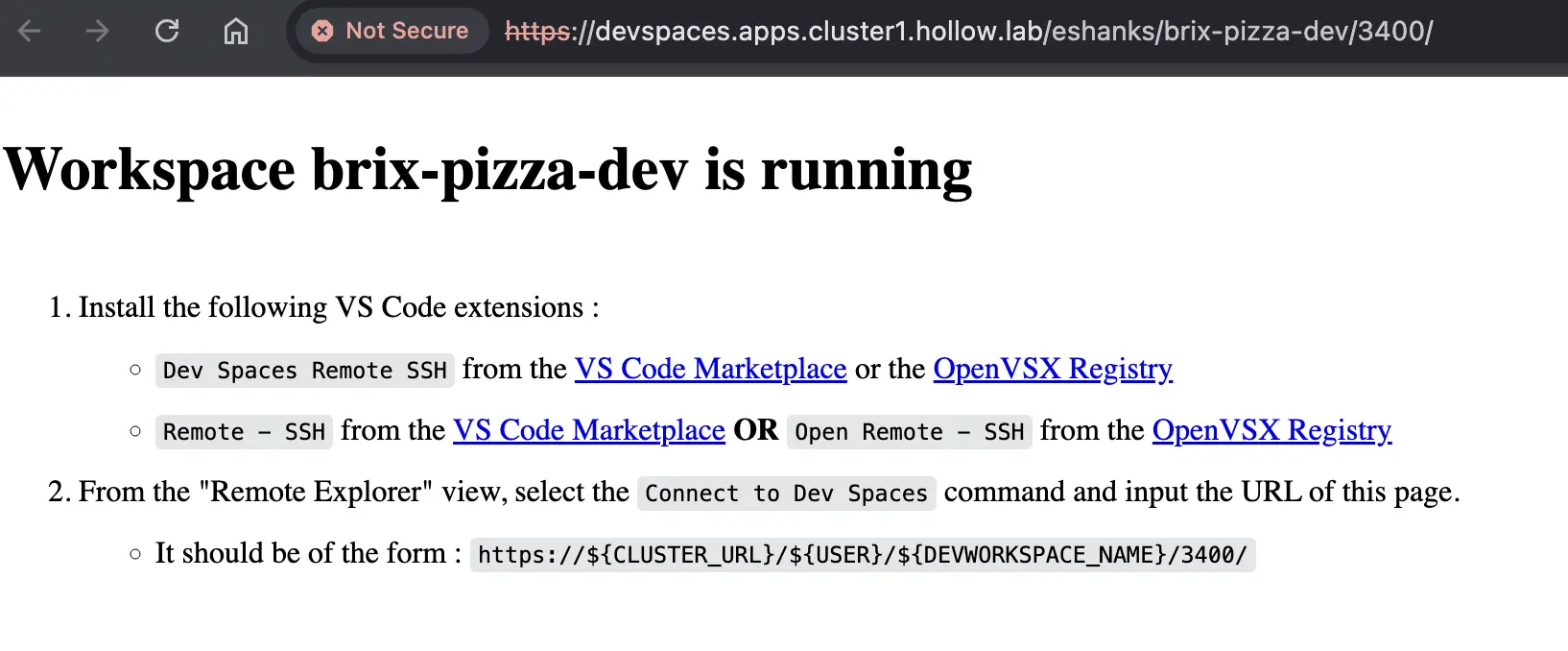Click 'Install the following VS Code extensions' text

(x=339, y=307)
